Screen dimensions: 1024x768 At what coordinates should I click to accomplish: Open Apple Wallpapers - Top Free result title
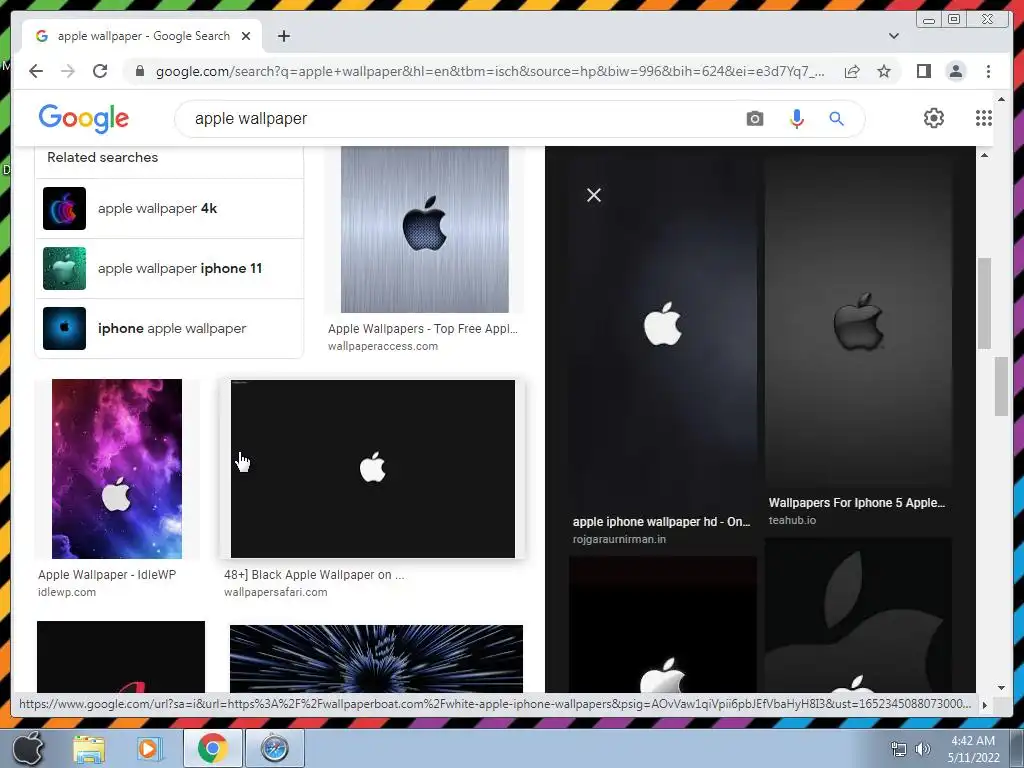423,328
